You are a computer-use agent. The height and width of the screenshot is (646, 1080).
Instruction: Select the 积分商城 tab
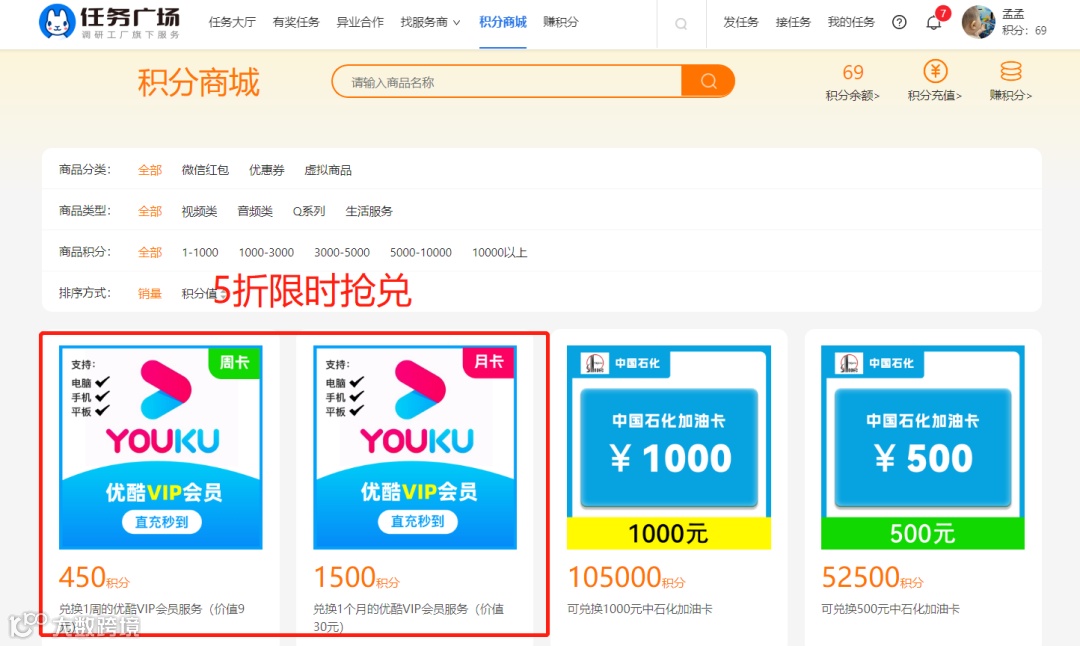(503, 22)
